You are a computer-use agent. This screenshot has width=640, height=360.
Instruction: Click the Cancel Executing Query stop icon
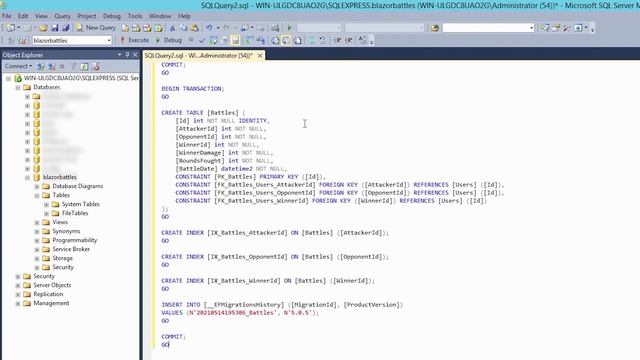pos(191,40)
